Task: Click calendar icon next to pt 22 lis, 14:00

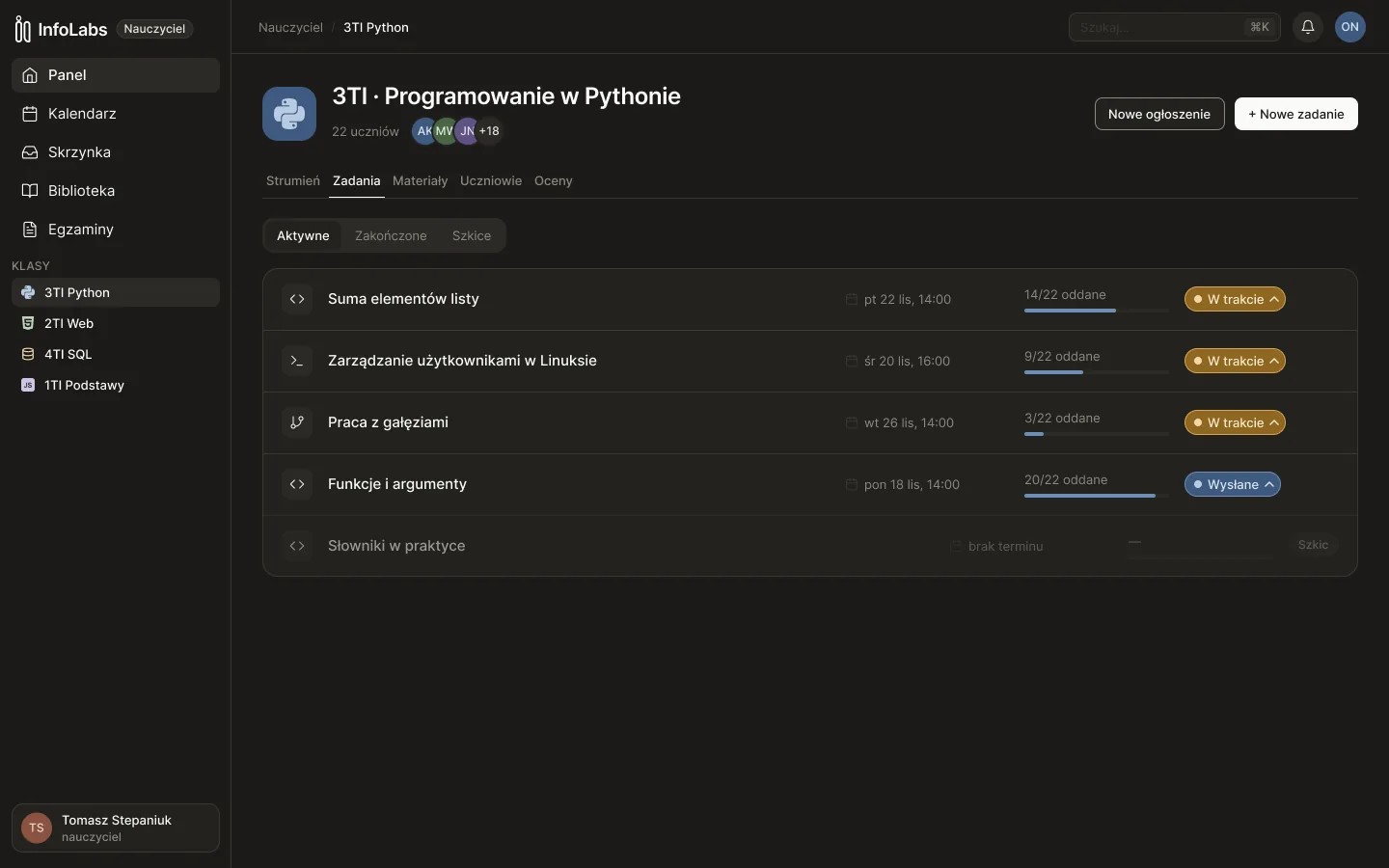Action: click(852, 299)
